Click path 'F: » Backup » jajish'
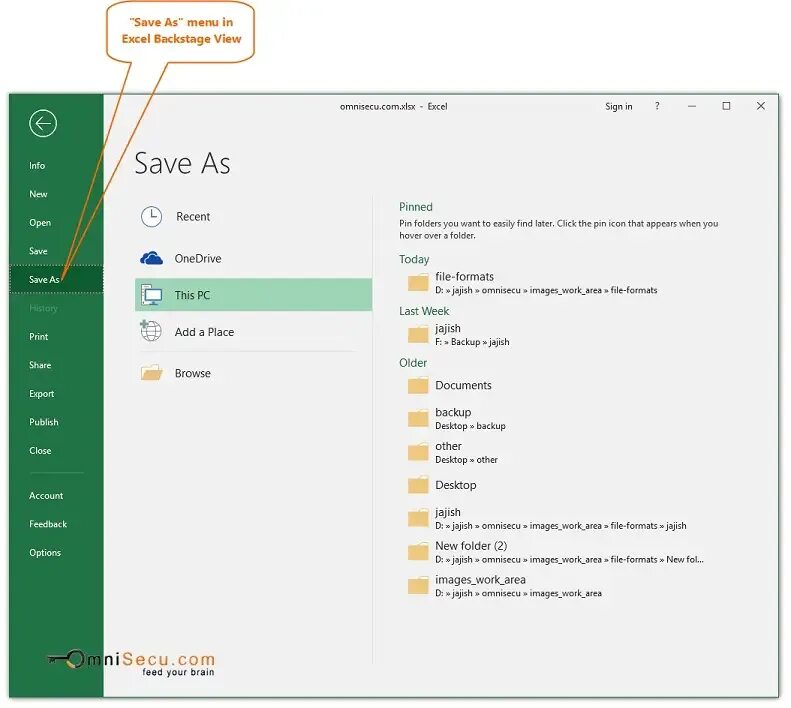This screenshot has height=708, width=791. 472,342
